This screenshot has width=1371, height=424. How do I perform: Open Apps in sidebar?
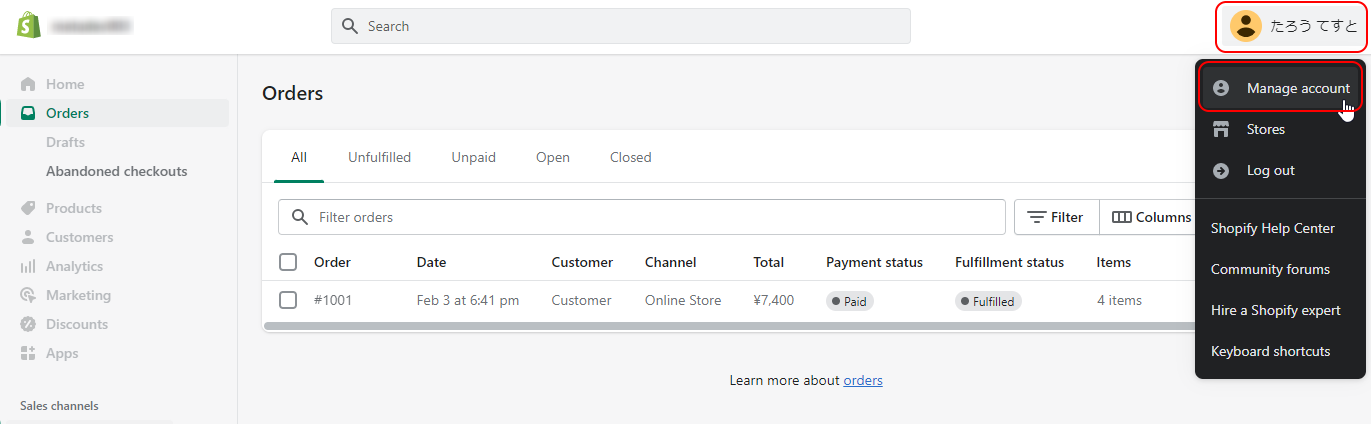62,353
